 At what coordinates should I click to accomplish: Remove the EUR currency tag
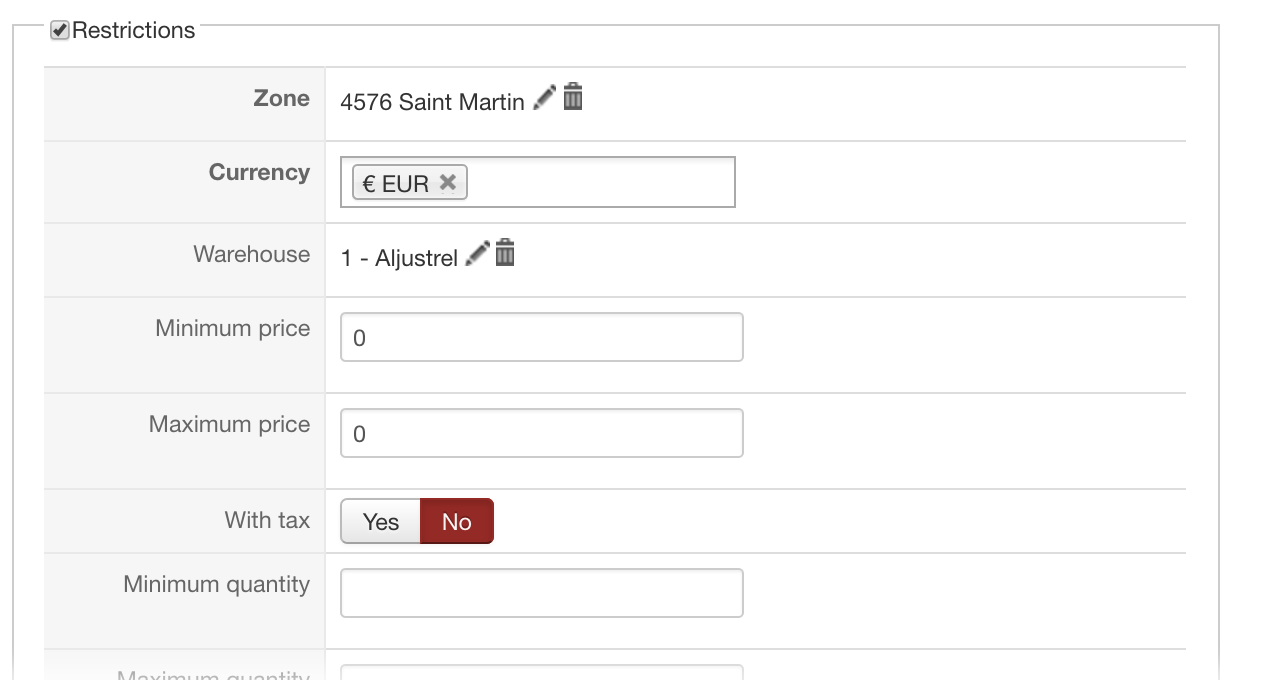[448, 182]
